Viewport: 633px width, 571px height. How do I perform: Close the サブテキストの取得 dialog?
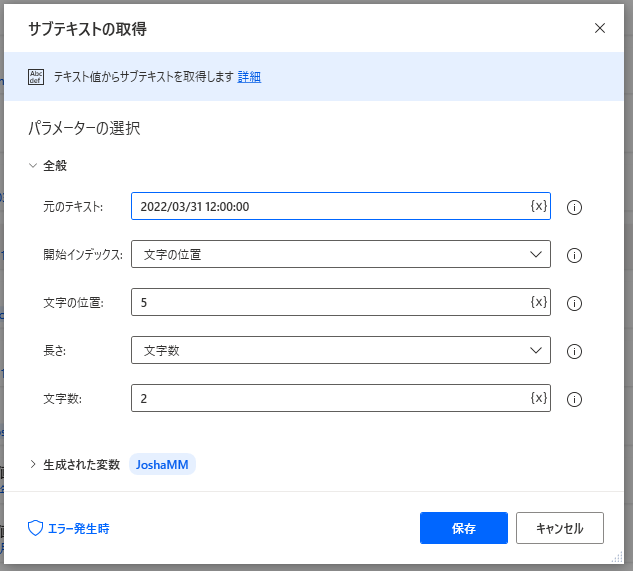pos(600,28)
